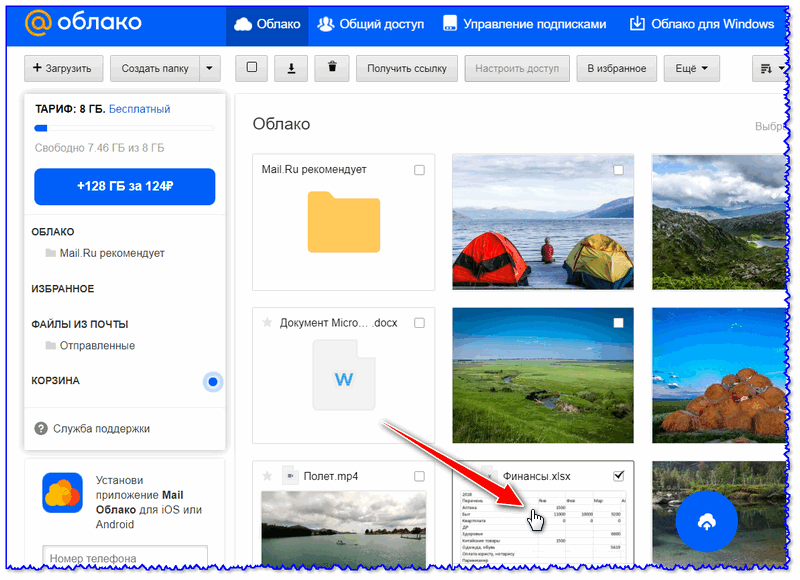Click the Полет.mp4 file name
The image size is (800, 580).
tap(331, 476)
